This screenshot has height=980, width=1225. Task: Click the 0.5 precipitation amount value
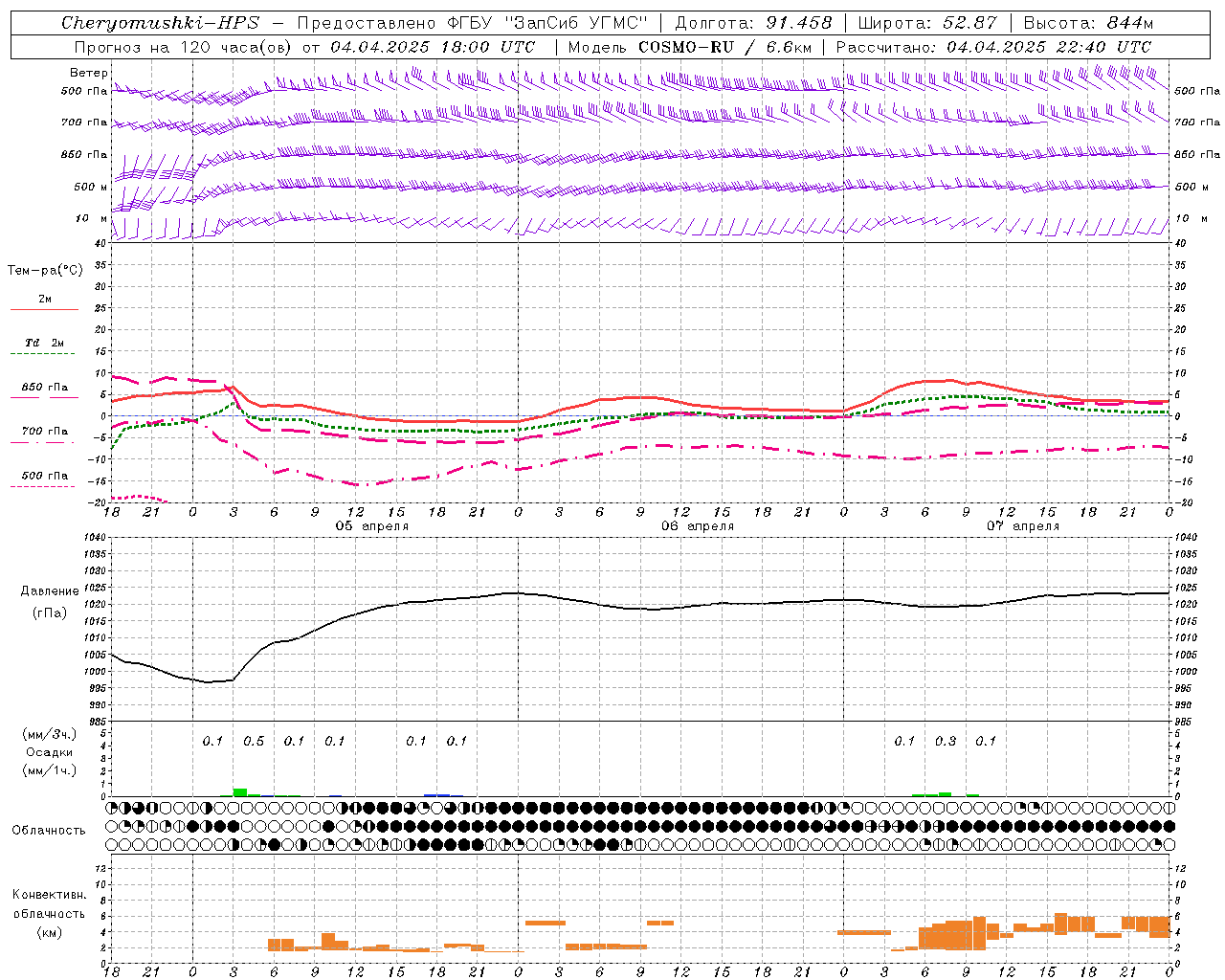[x=254, y=742]
